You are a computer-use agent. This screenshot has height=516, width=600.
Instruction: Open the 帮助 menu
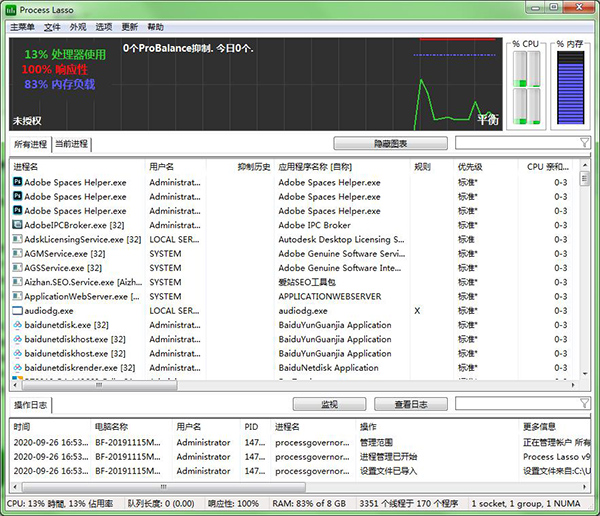point(156,27)
